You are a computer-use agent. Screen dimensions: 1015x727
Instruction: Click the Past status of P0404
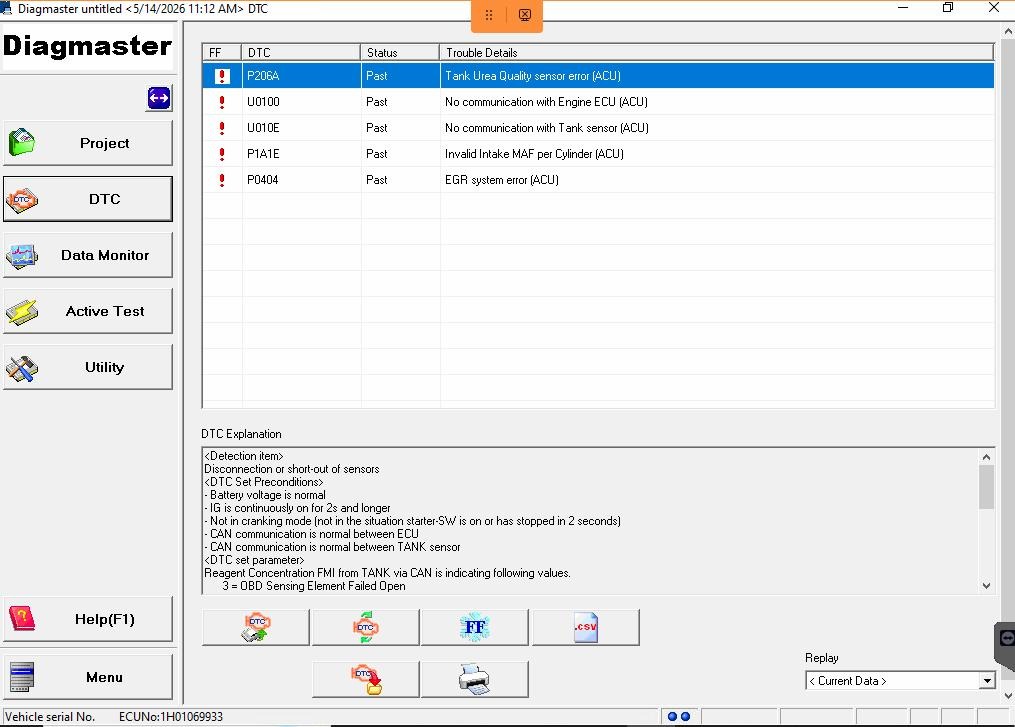[x=376, y=179]
